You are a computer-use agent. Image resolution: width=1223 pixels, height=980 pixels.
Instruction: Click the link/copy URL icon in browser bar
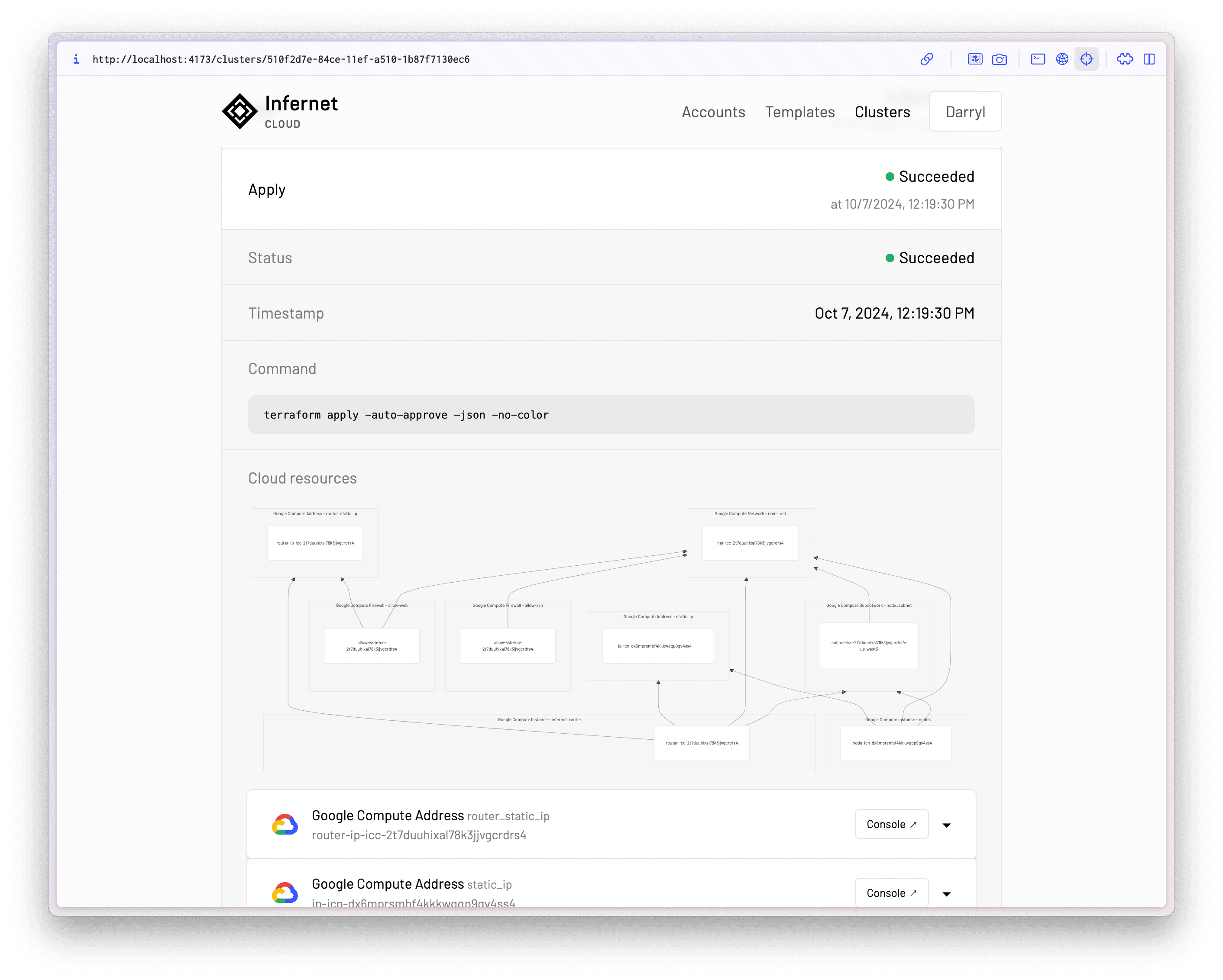pos(925,59)
